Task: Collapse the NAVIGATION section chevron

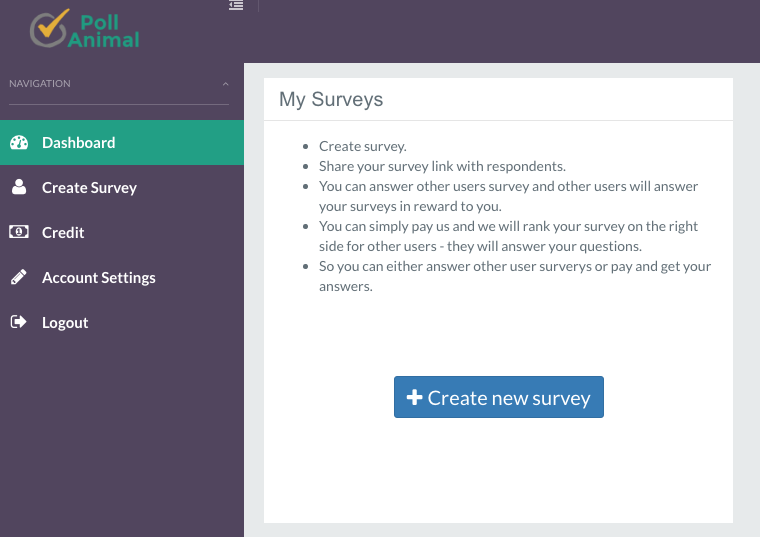Action: pyautogui.click(x=225, y=84)
